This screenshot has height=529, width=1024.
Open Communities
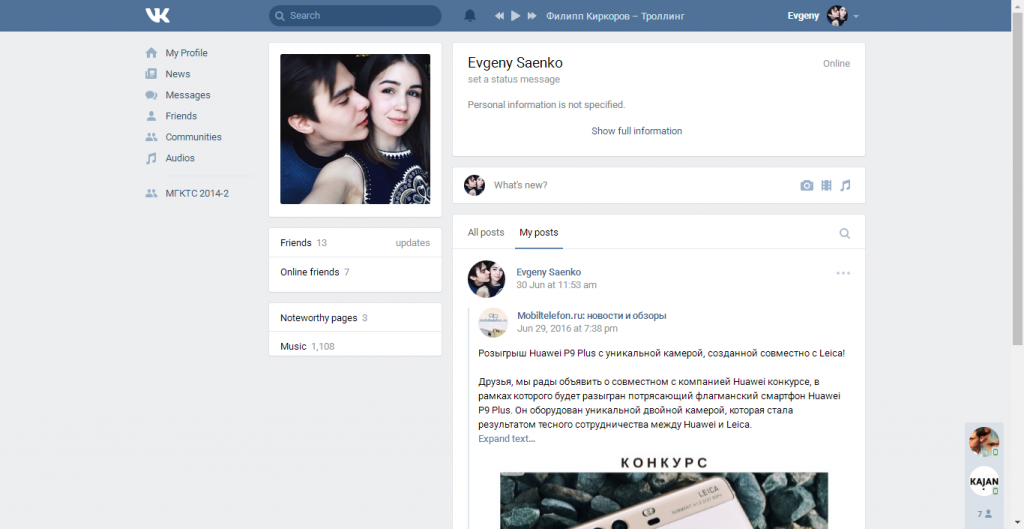[x=193, y=136]
